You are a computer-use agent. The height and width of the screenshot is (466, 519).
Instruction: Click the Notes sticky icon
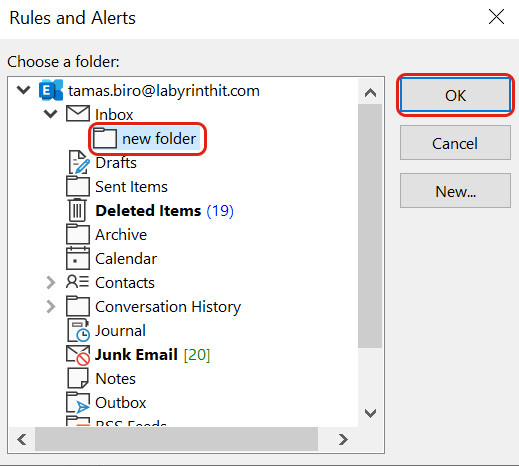pos(78,378)
